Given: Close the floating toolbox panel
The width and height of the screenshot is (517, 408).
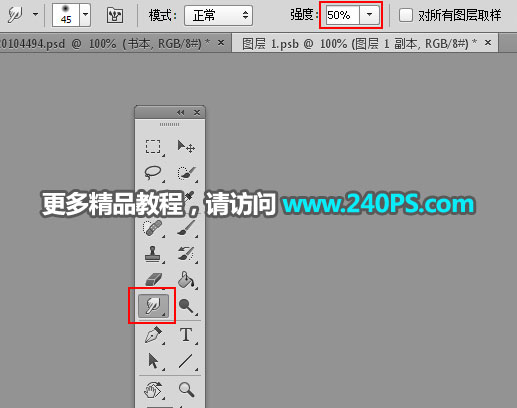Looking at the screenshot, I should (197, 112).
